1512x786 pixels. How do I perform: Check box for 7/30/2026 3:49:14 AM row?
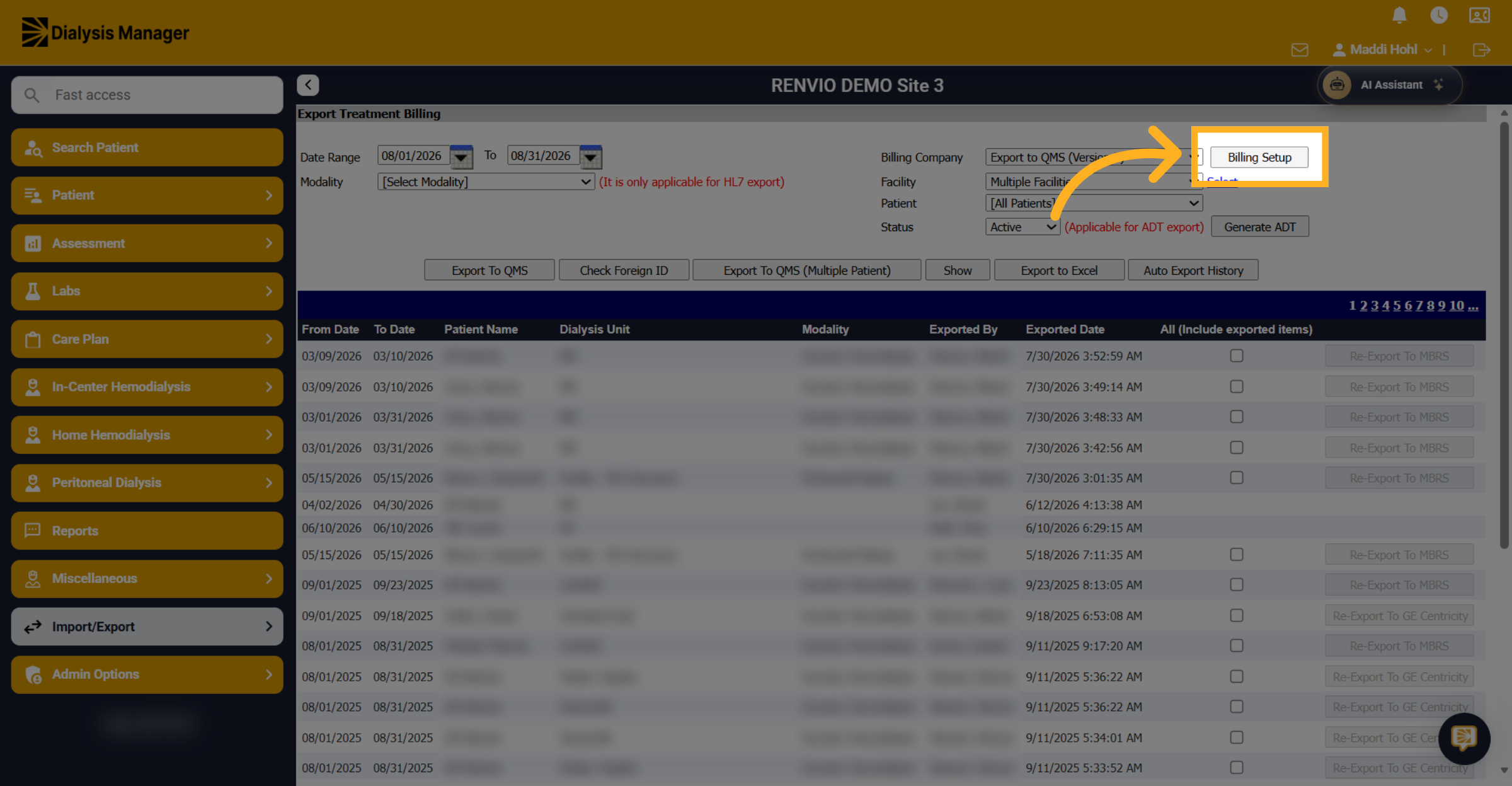pyautogui.click(x=1237, y=386)
